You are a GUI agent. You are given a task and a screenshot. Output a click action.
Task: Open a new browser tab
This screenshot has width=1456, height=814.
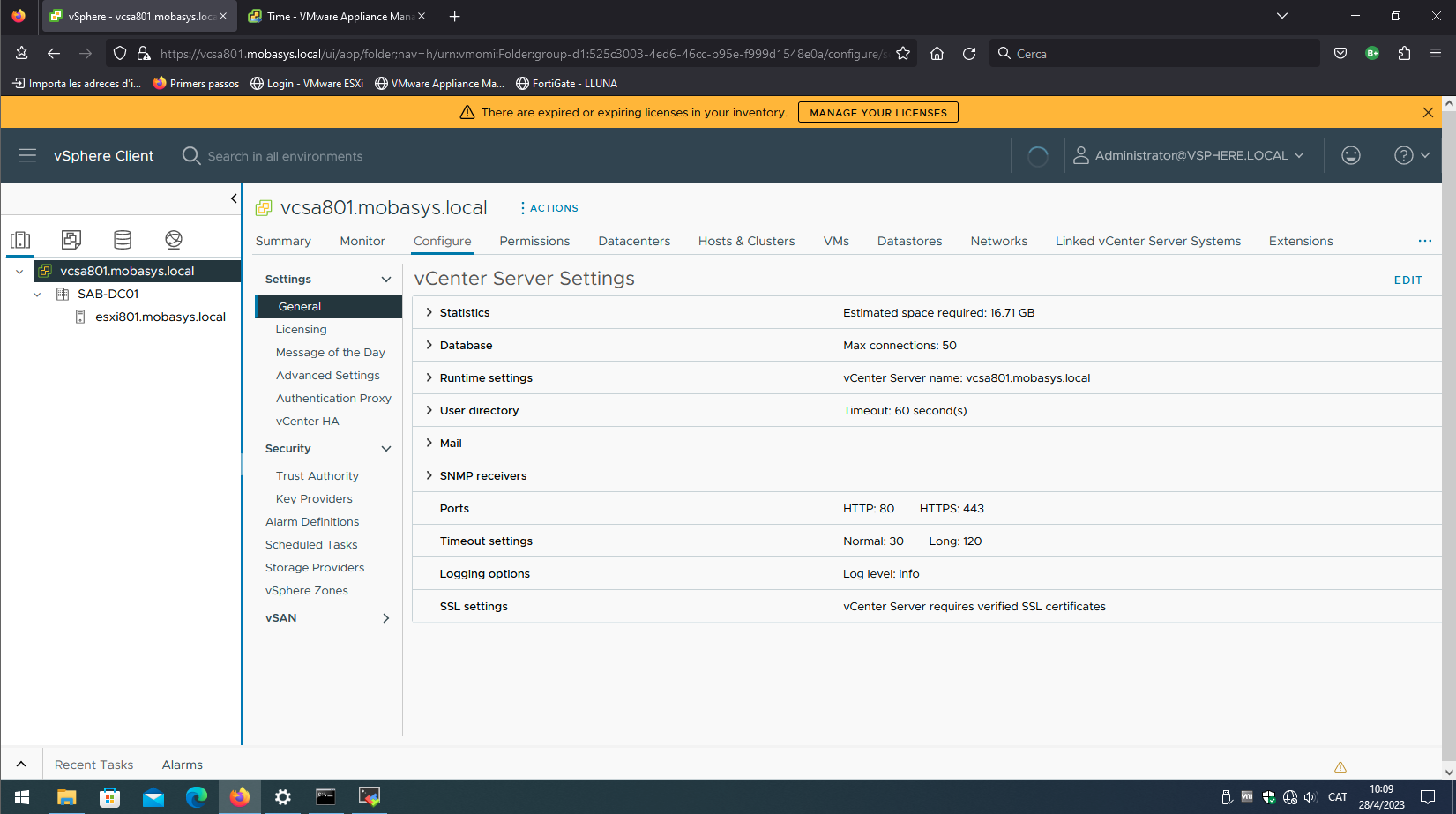click(x=455, y=16)
